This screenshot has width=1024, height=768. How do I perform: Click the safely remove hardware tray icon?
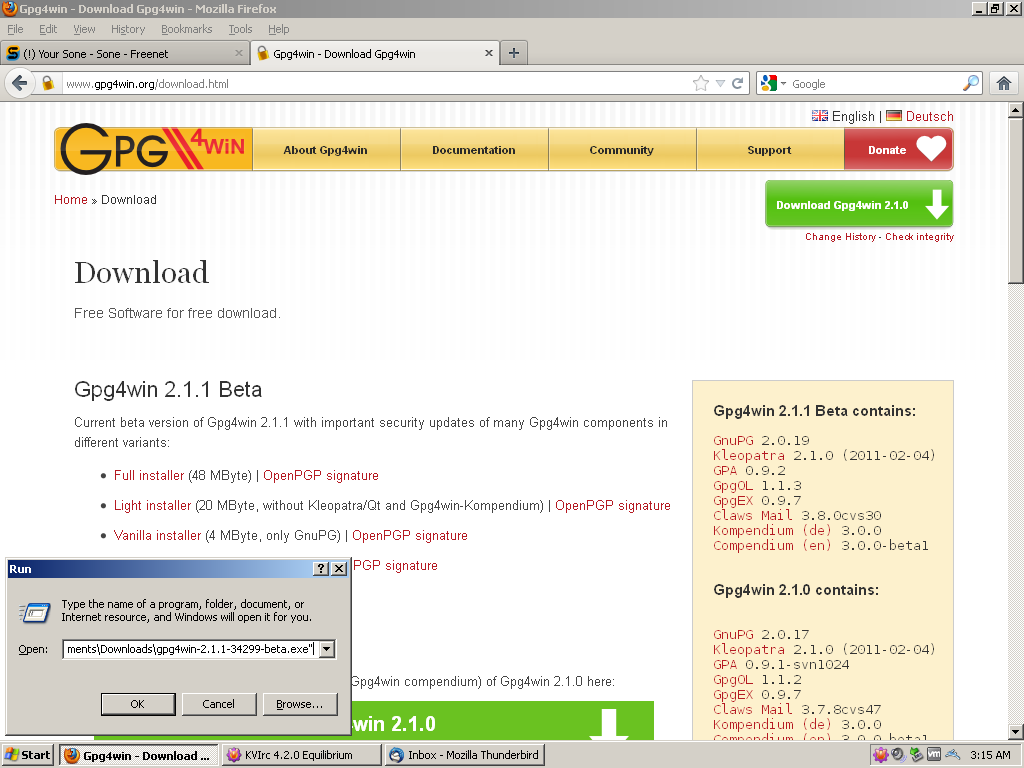916,755
